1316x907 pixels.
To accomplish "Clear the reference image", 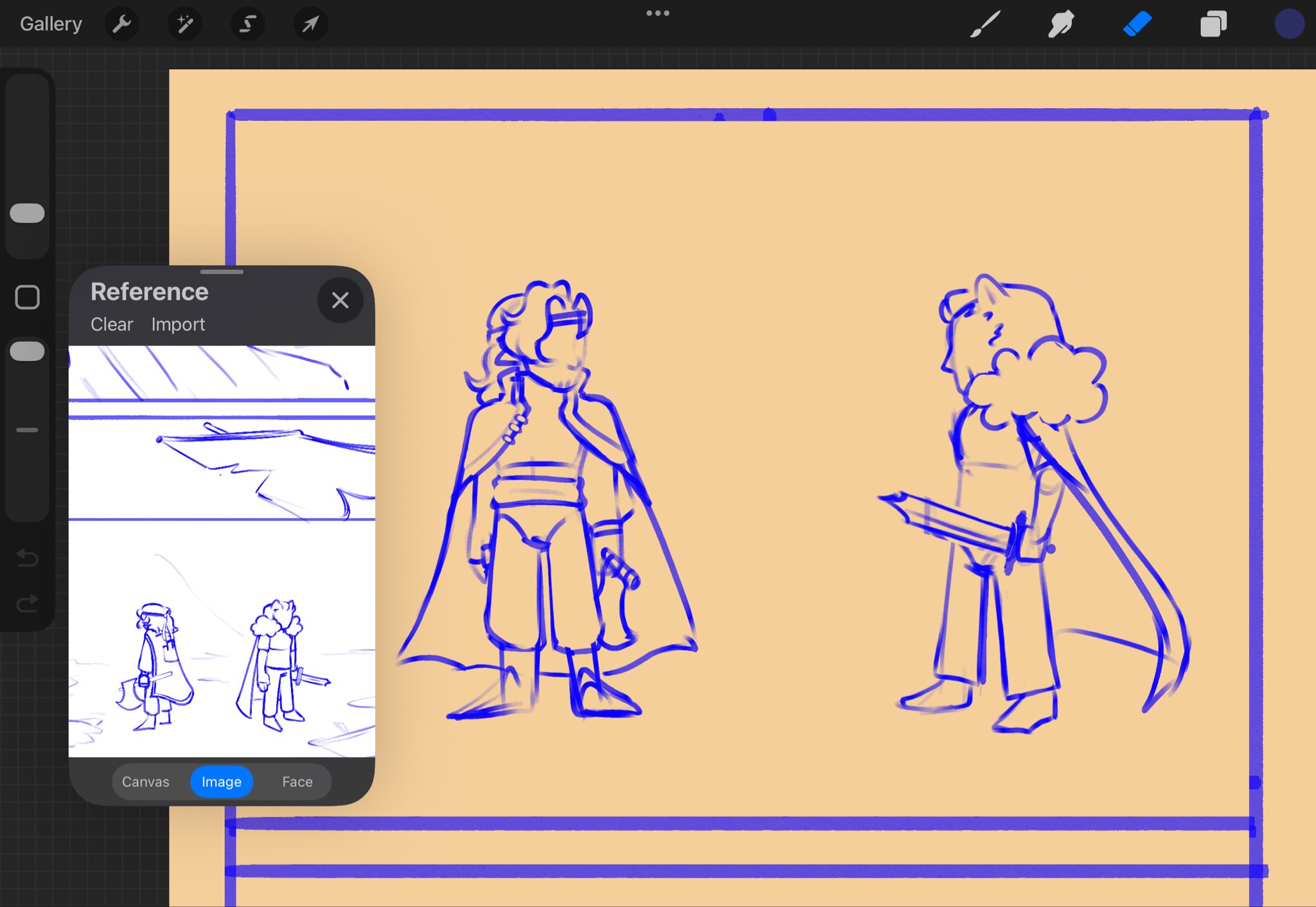I will tap(112, 324).
